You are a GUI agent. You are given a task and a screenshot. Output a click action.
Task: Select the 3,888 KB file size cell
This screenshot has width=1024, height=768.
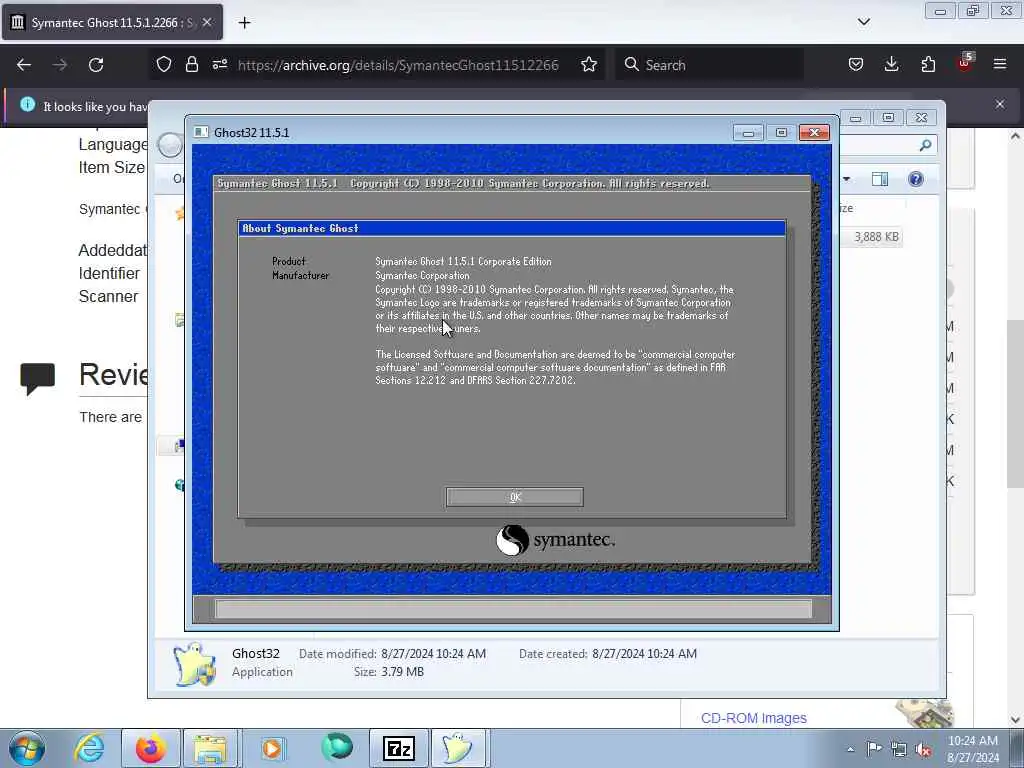[x=876, y=236]
